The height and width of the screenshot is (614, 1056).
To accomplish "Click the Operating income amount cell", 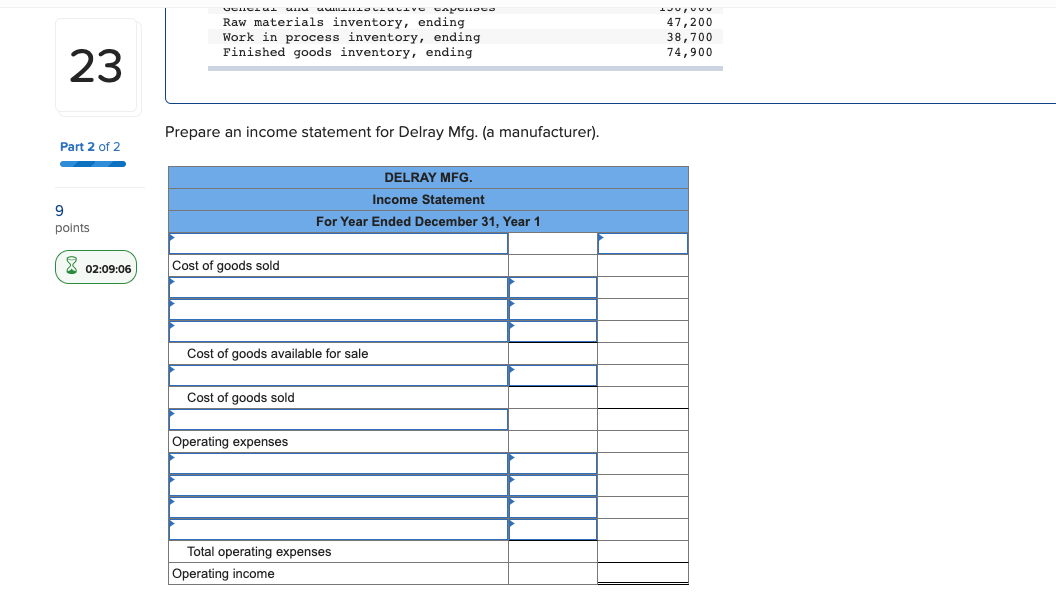I will (643, 573).
